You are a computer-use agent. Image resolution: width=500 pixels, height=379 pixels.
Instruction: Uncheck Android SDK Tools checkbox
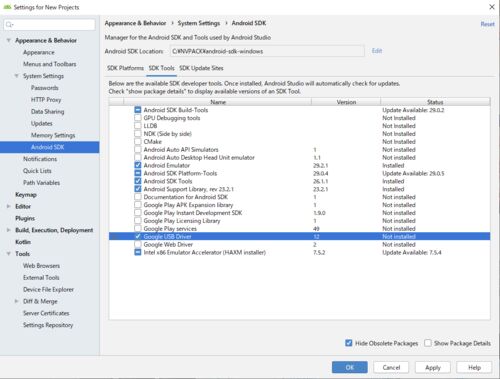[138, 181]
